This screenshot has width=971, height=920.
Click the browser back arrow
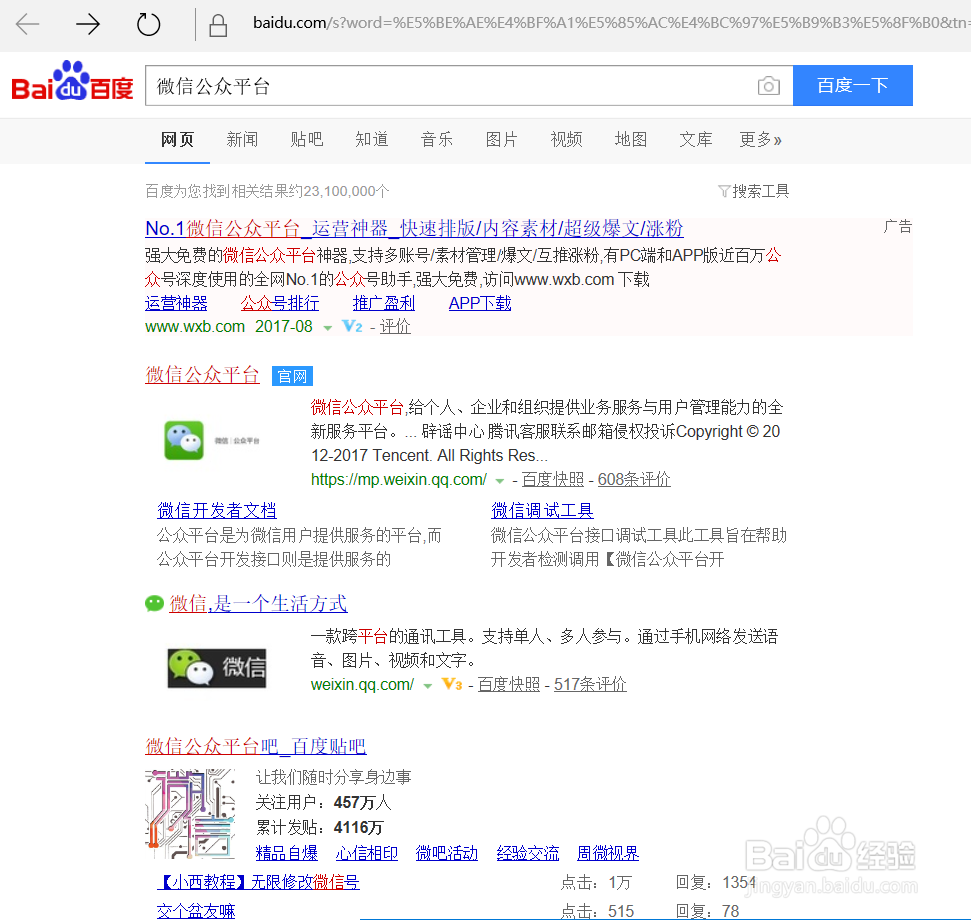click(x=27, y=25)
